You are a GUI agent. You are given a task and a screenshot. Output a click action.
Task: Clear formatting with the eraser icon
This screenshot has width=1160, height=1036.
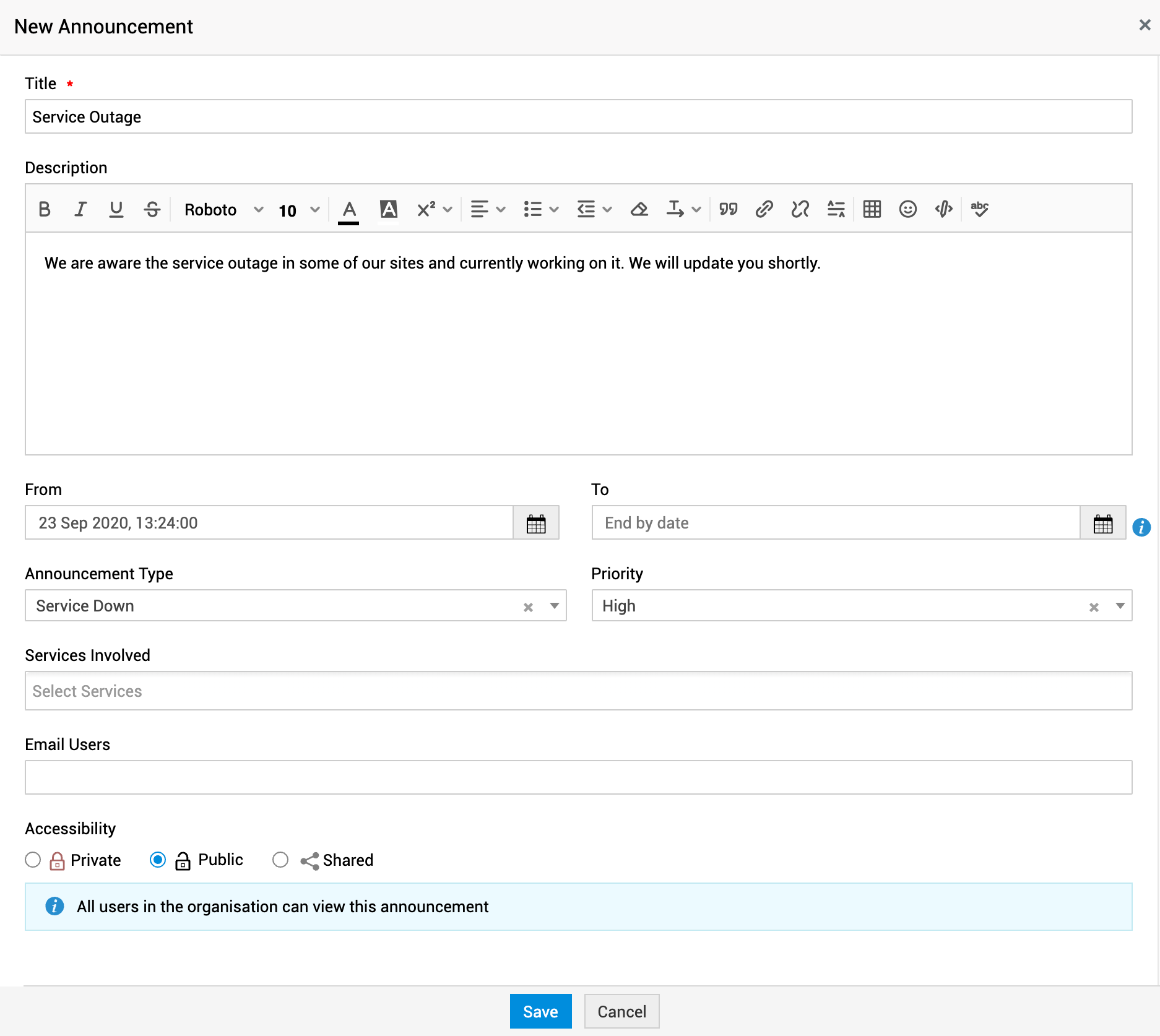[639, 209]
